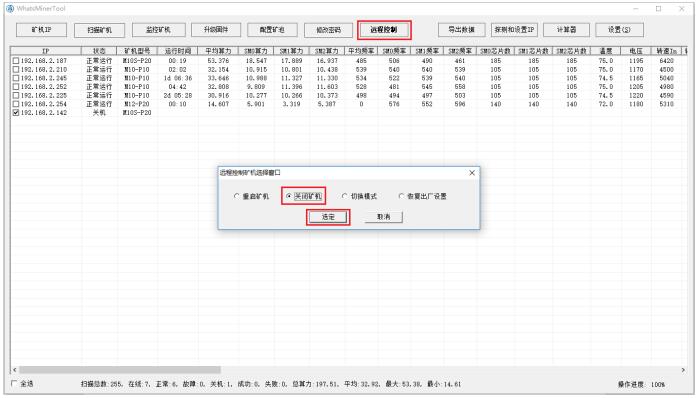Image resolution: width=699 pixels, height=398 pixels.
Task: Sort by the 矿机型号 model column header
Action: click(137, 51)
